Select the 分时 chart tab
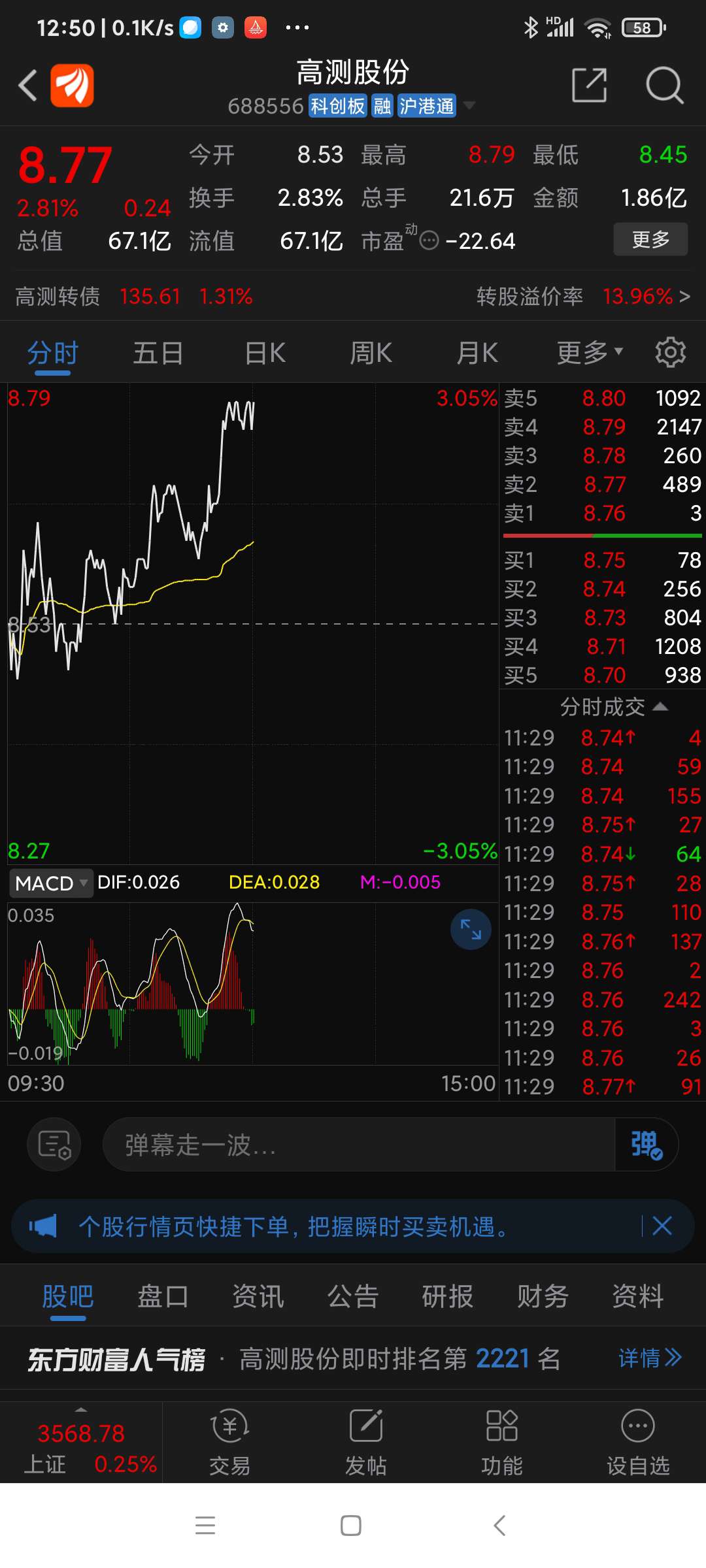706x1568 pixels. click(53, 353)
